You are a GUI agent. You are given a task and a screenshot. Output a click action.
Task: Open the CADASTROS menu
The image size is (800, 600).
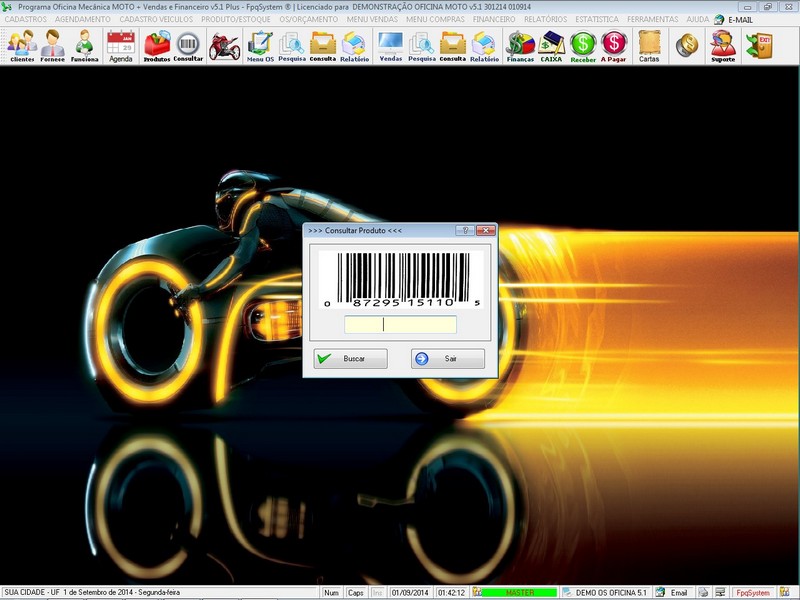(x=26, y=19)
